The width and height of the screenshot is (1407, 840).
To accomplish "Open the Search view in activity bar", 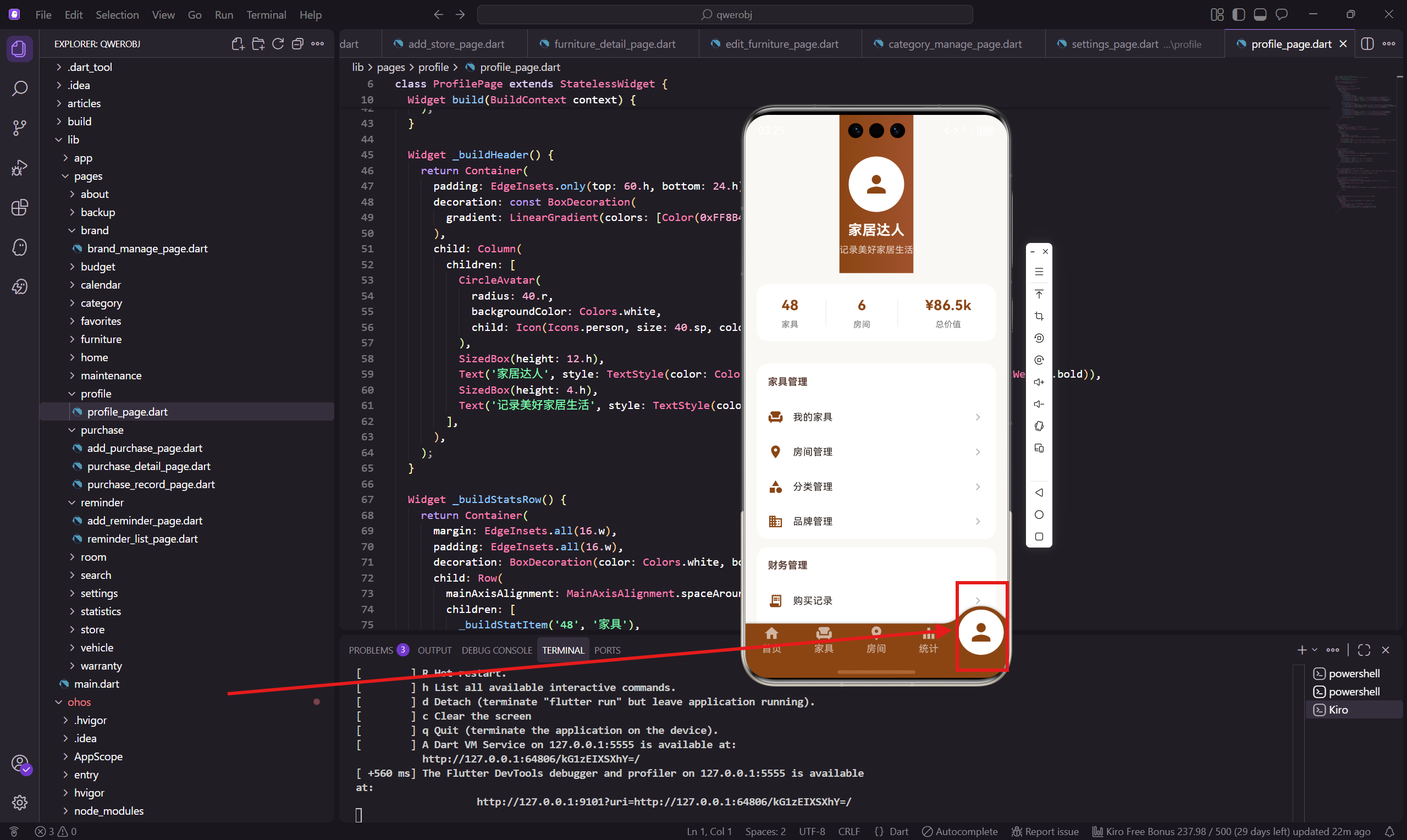I will (19, 89).
